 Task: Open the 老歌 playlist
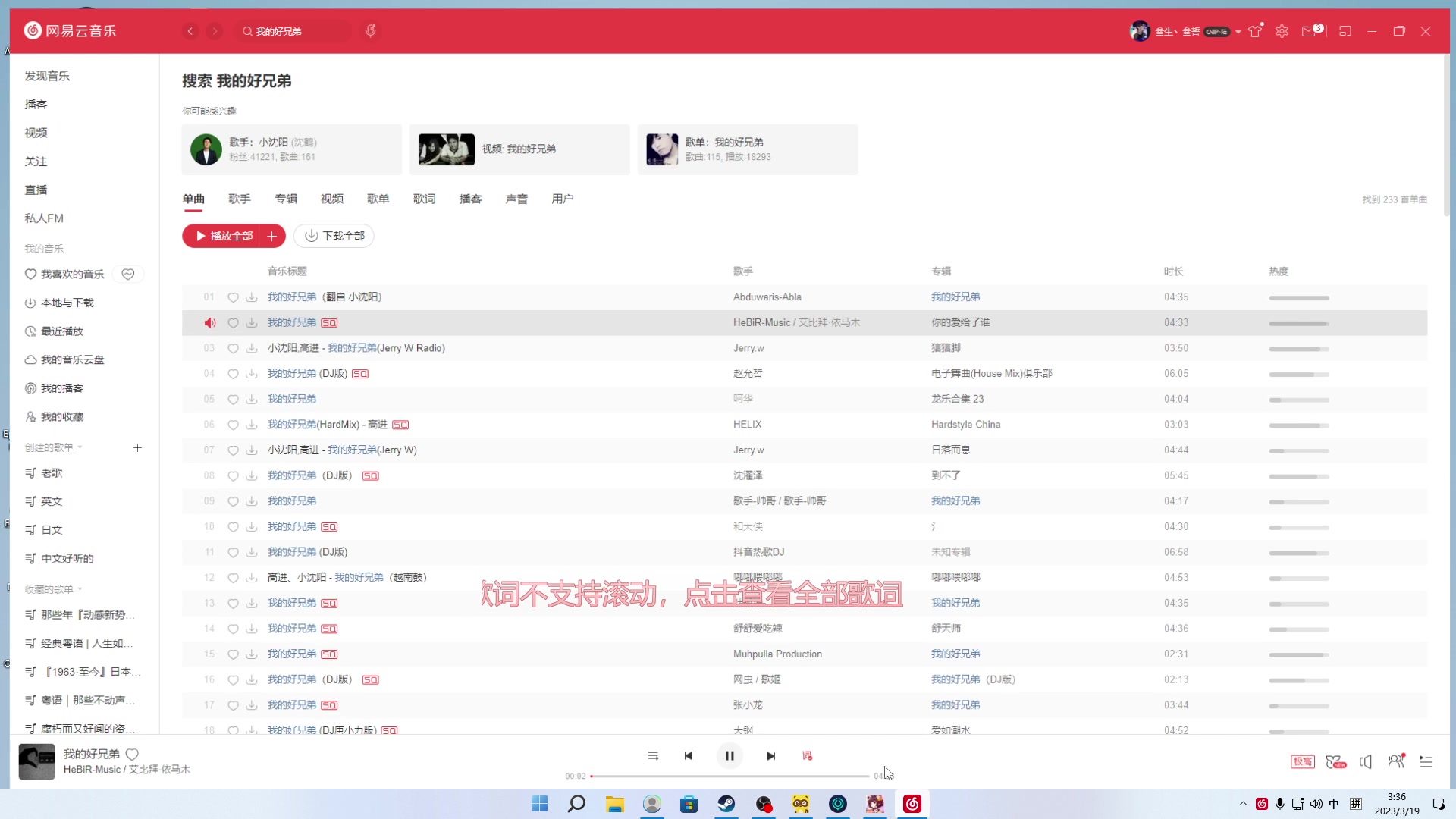[x=52, y=473]
